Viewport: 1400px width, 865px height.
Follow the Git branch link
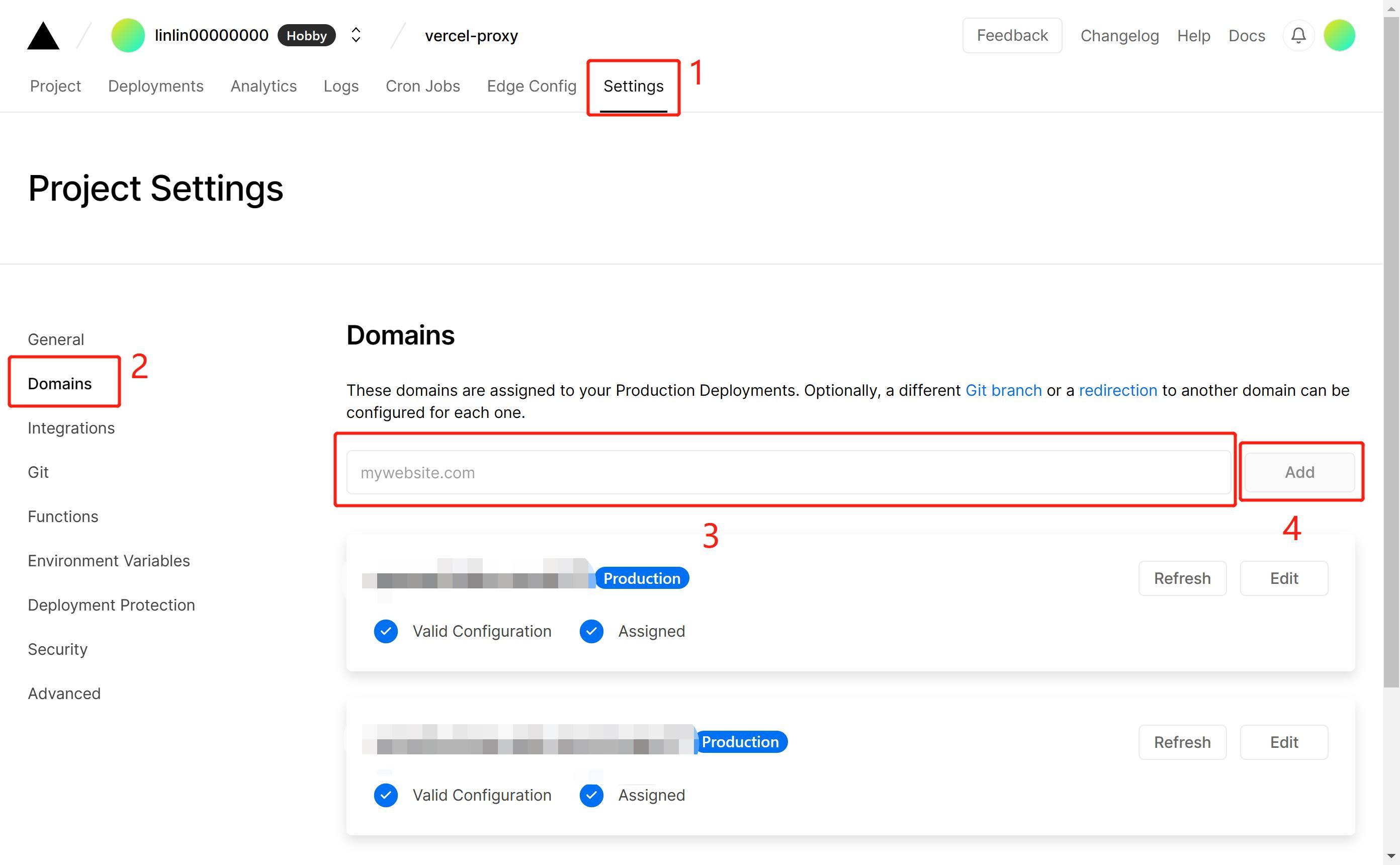pos(1003,390)
